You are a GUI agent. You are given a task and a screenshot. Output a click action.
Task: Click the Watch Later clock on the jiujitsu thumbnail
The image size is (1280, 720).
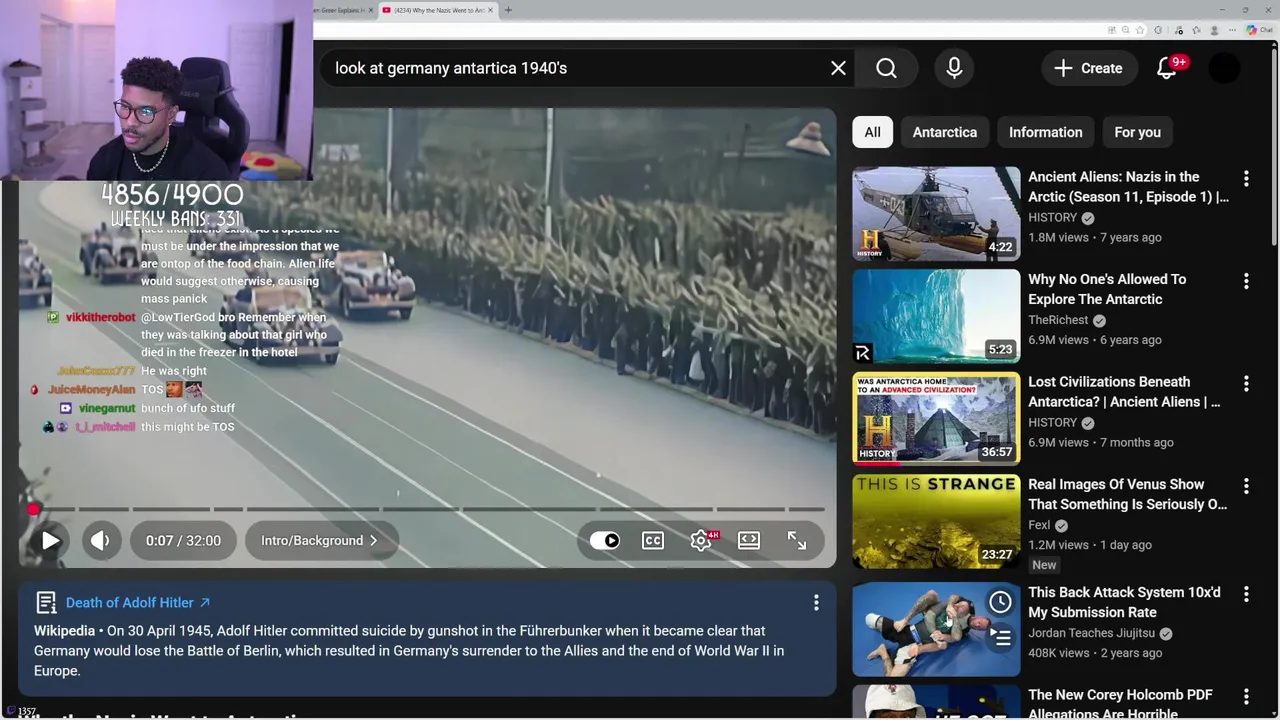click(1000, 602)
